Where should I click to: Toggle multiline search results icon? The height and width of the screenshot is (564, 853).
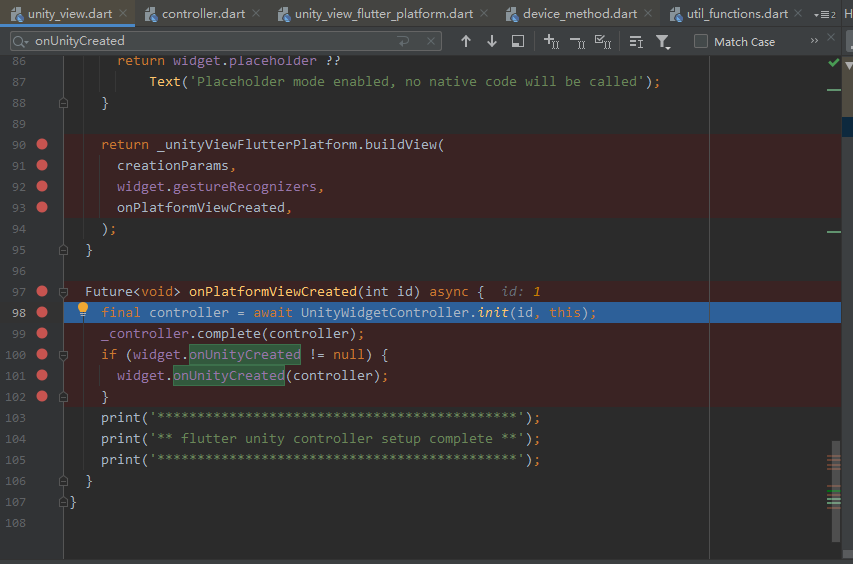tap(636, 42)
